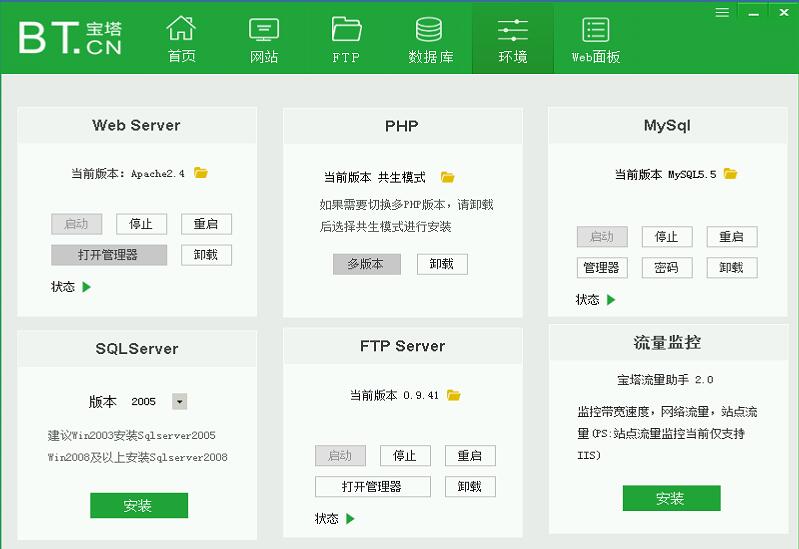
Task: Click the 宝塔流量助手 2.0 text
Action: [x=665, y=380]
